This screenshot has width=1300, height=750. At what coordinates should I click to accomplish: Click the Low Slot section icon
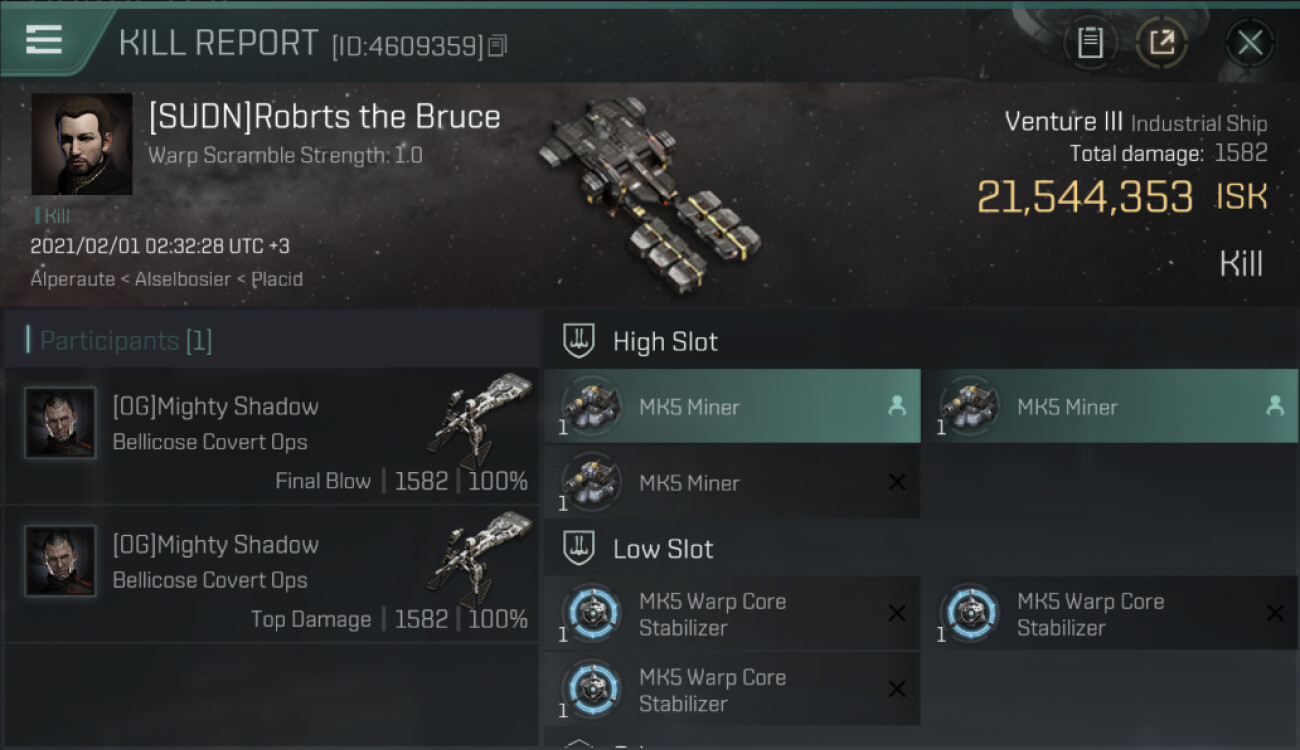[579, 548]
